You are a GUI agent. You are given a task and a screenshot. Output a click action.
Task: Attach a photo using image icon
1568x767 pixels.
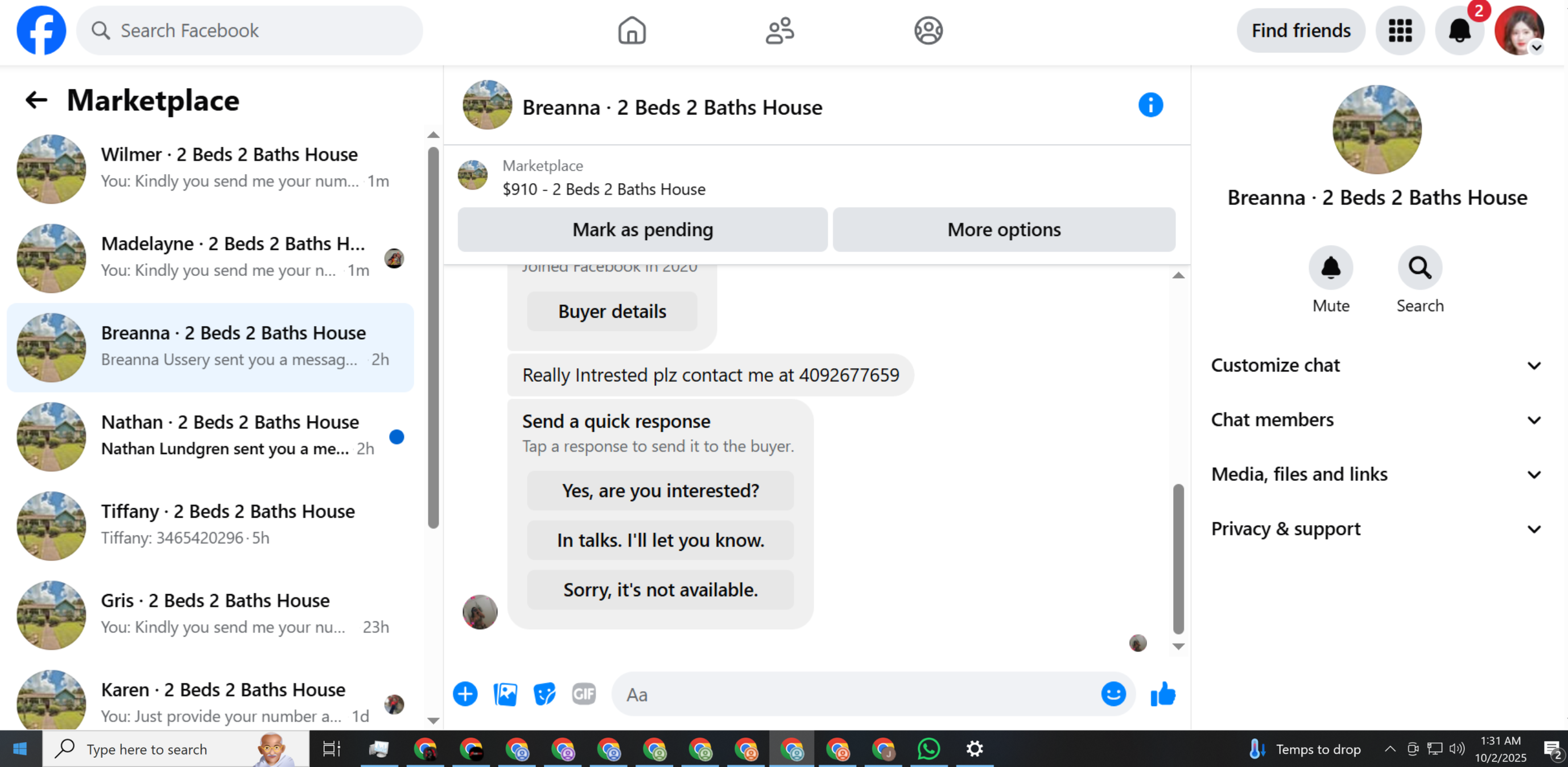click(505, 694)
